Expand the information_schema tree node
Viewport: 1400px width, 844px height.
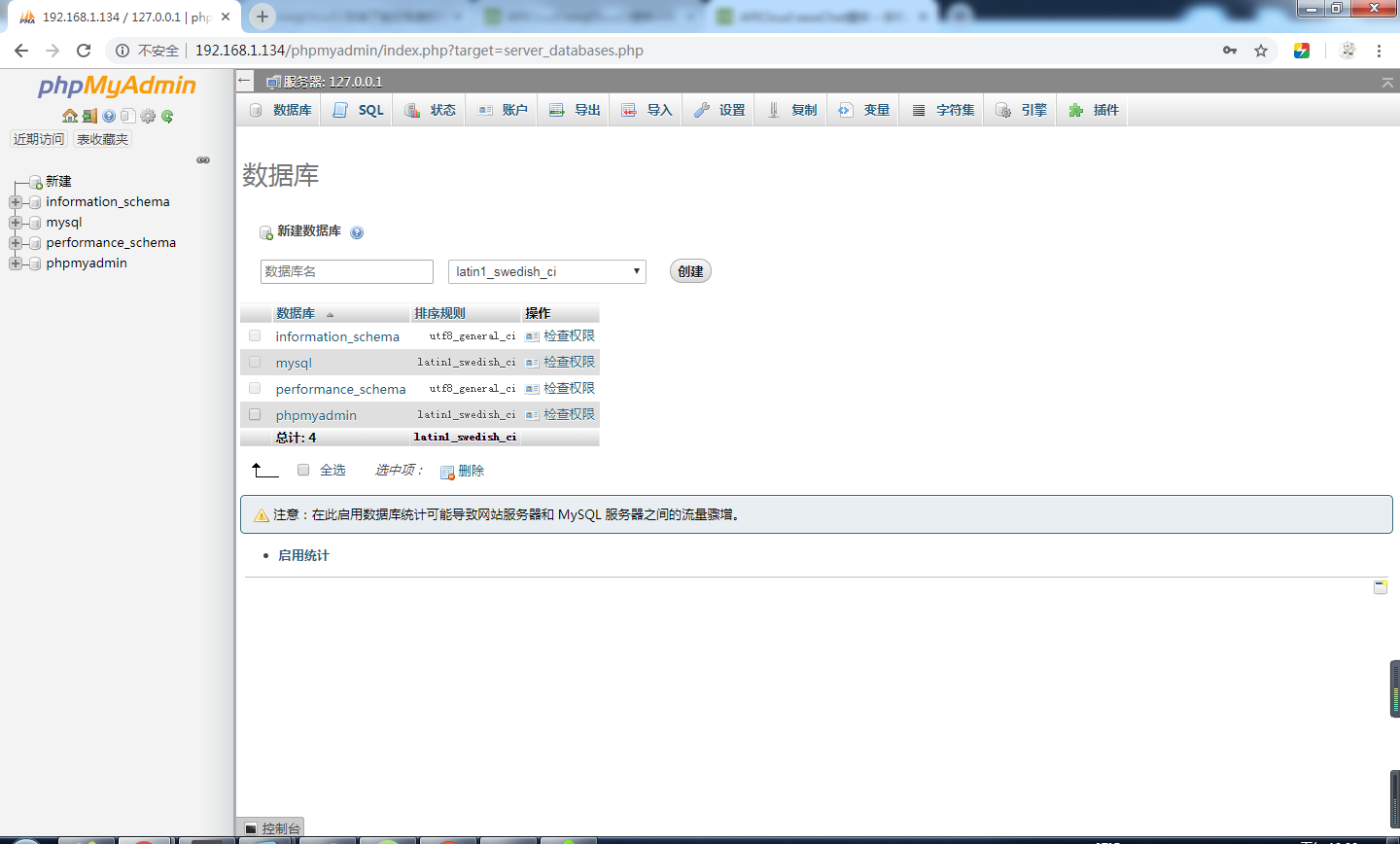[16, 202]
